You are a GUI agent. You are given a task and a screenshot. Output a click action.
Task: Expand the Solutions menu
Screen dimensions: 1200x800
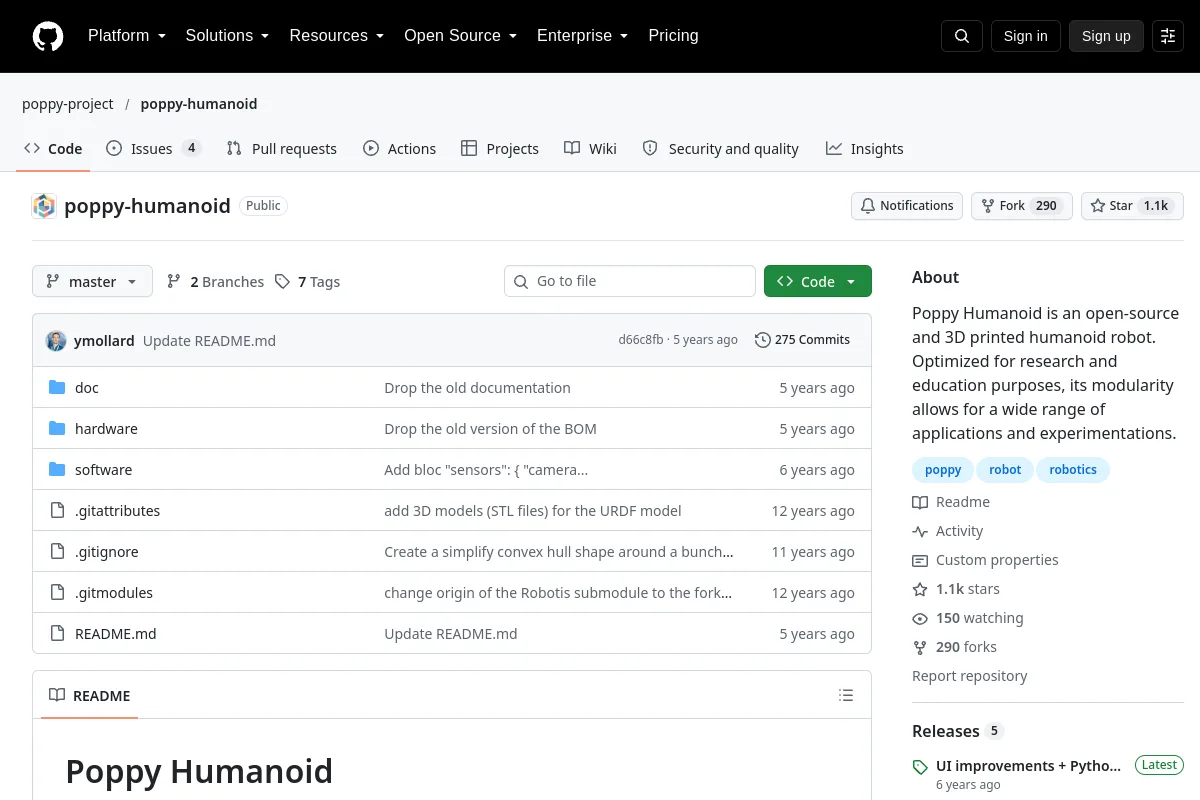(227, 36)
